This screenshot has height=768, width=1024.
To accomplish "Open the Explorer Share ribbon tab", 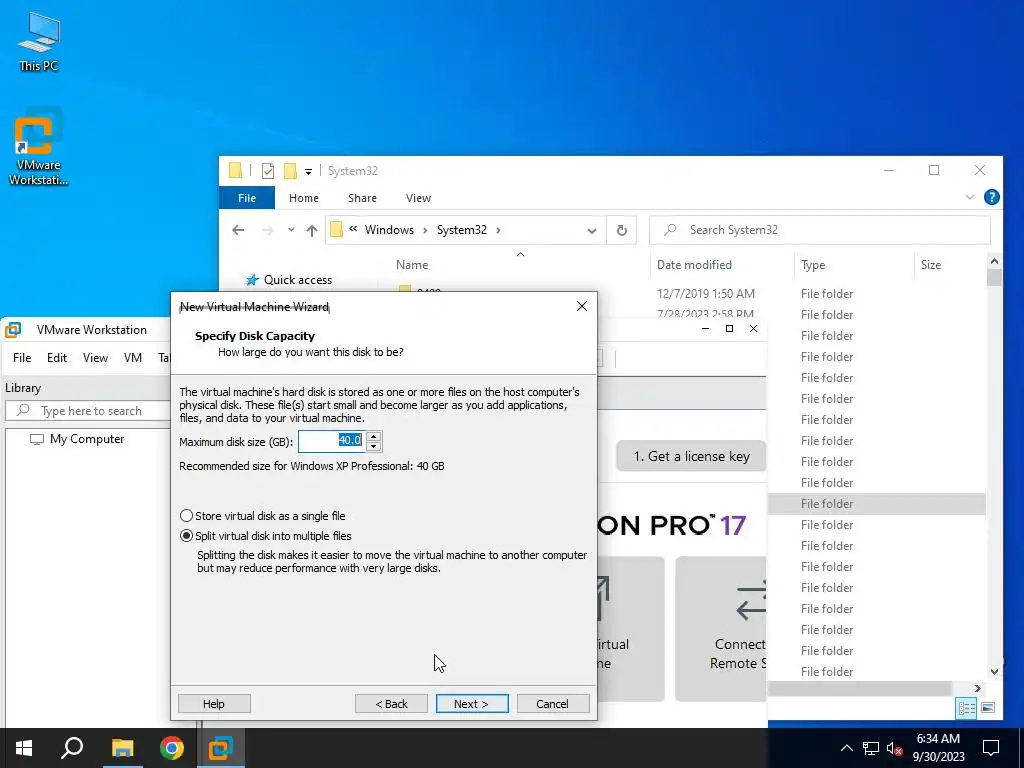I will (x=362, y=198).
